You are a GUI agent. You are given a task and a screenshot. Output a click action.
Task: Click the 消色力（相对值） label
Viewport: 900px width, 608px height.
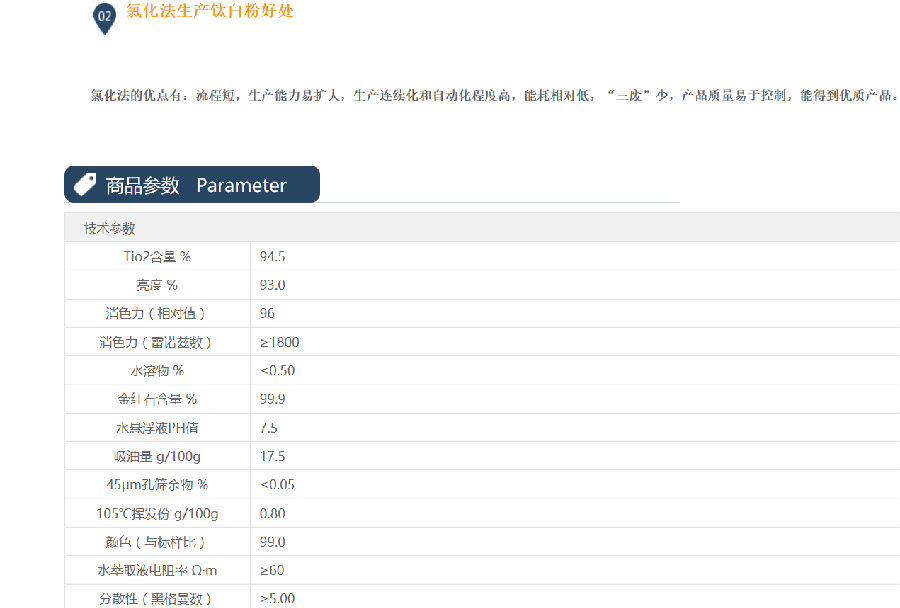click(x=157, y=314)
